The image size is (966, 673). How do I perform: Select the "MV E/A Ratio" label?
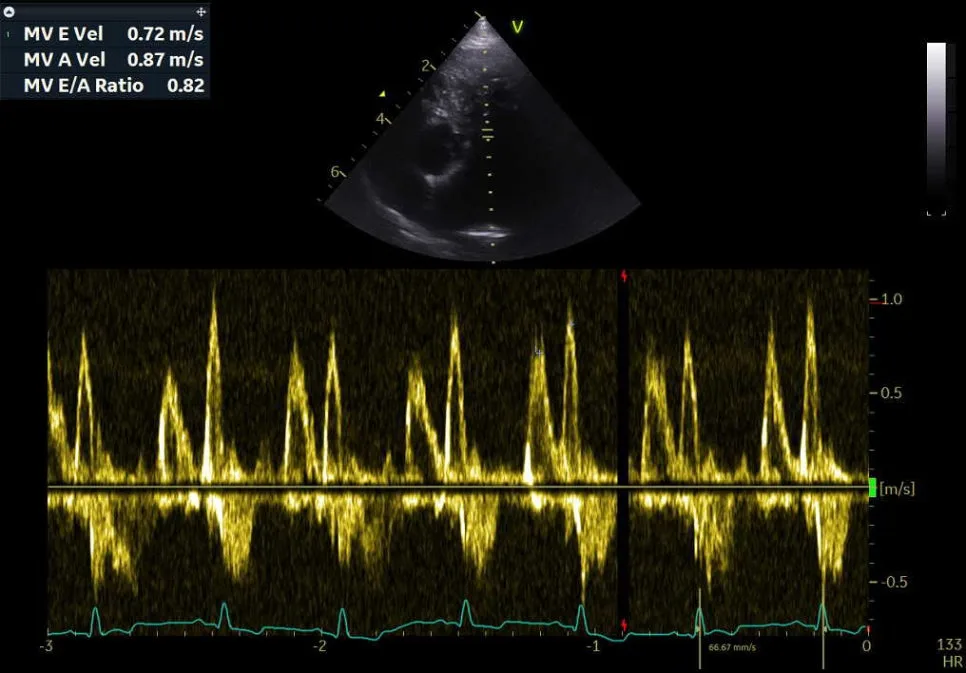coord(84,85)
